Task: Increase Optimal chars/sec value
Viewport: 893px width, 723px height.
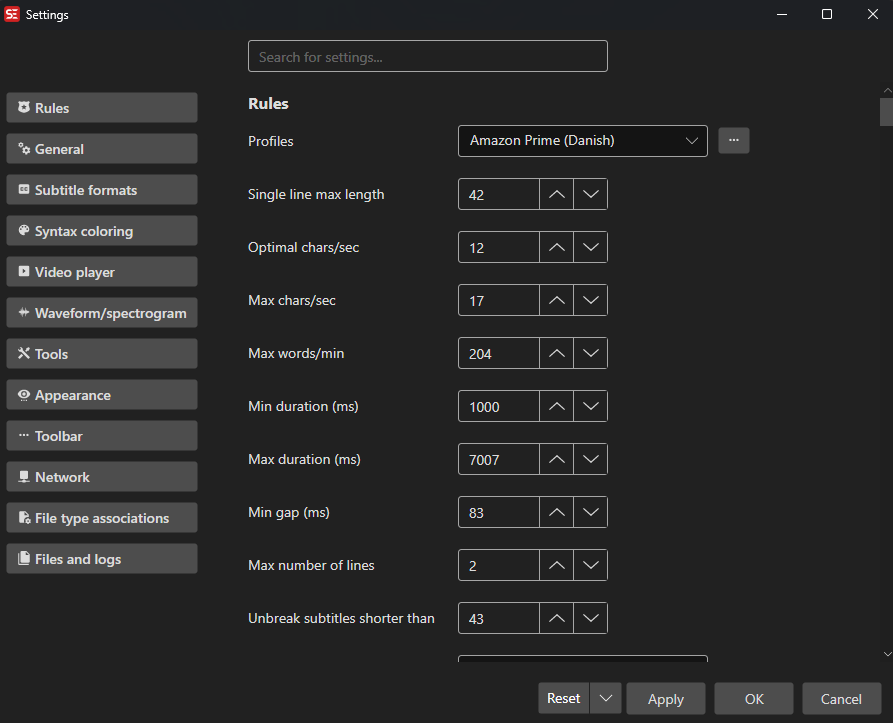Action: click(556, 247)
